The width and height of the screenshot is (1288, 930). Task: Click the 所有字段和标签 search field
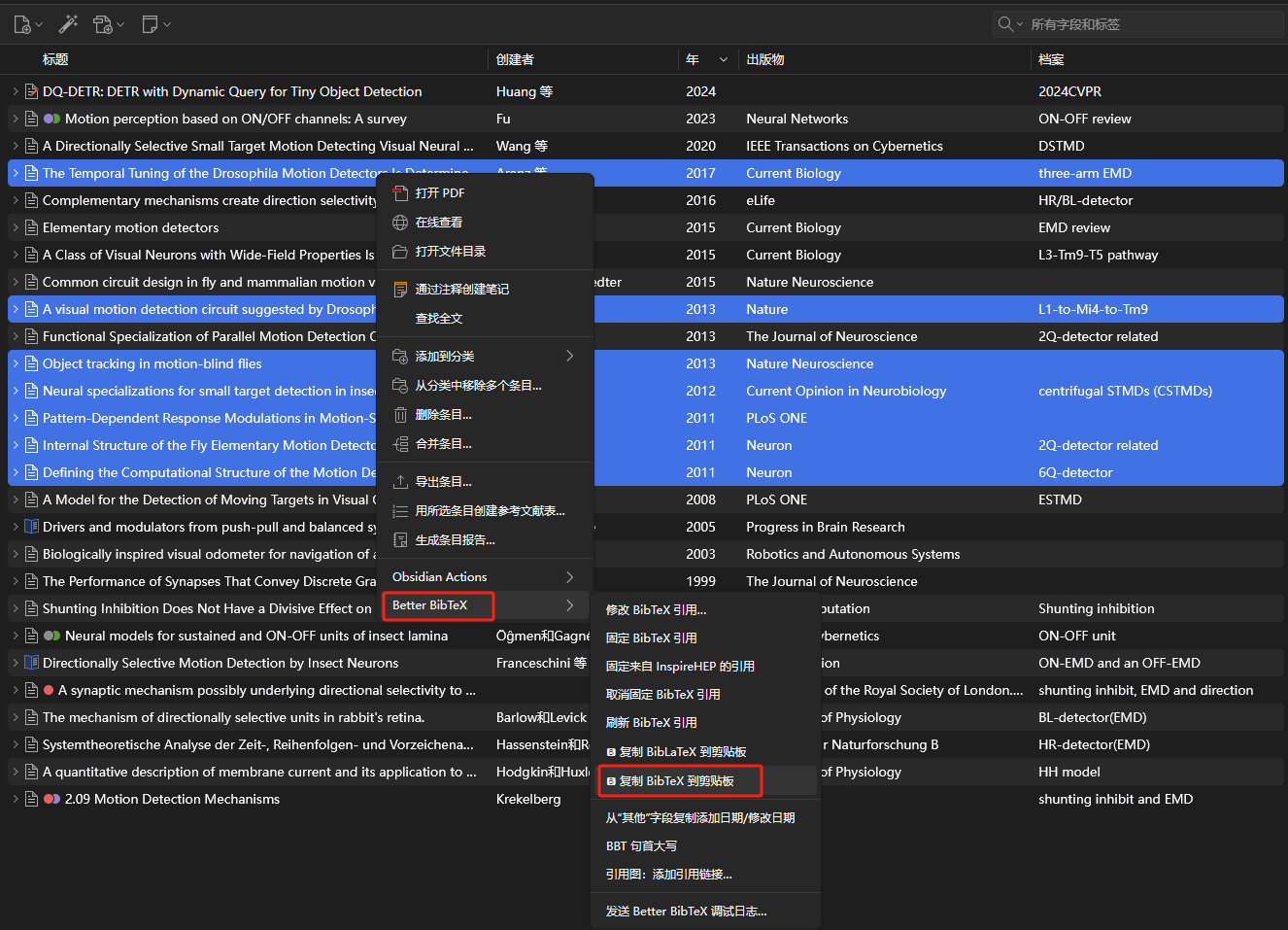[1146, 24]
